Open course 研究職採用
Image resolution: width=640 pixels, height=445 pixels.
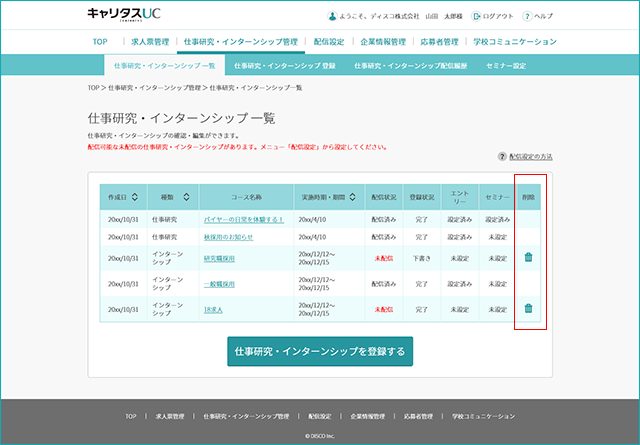click(x=219, y=258)
